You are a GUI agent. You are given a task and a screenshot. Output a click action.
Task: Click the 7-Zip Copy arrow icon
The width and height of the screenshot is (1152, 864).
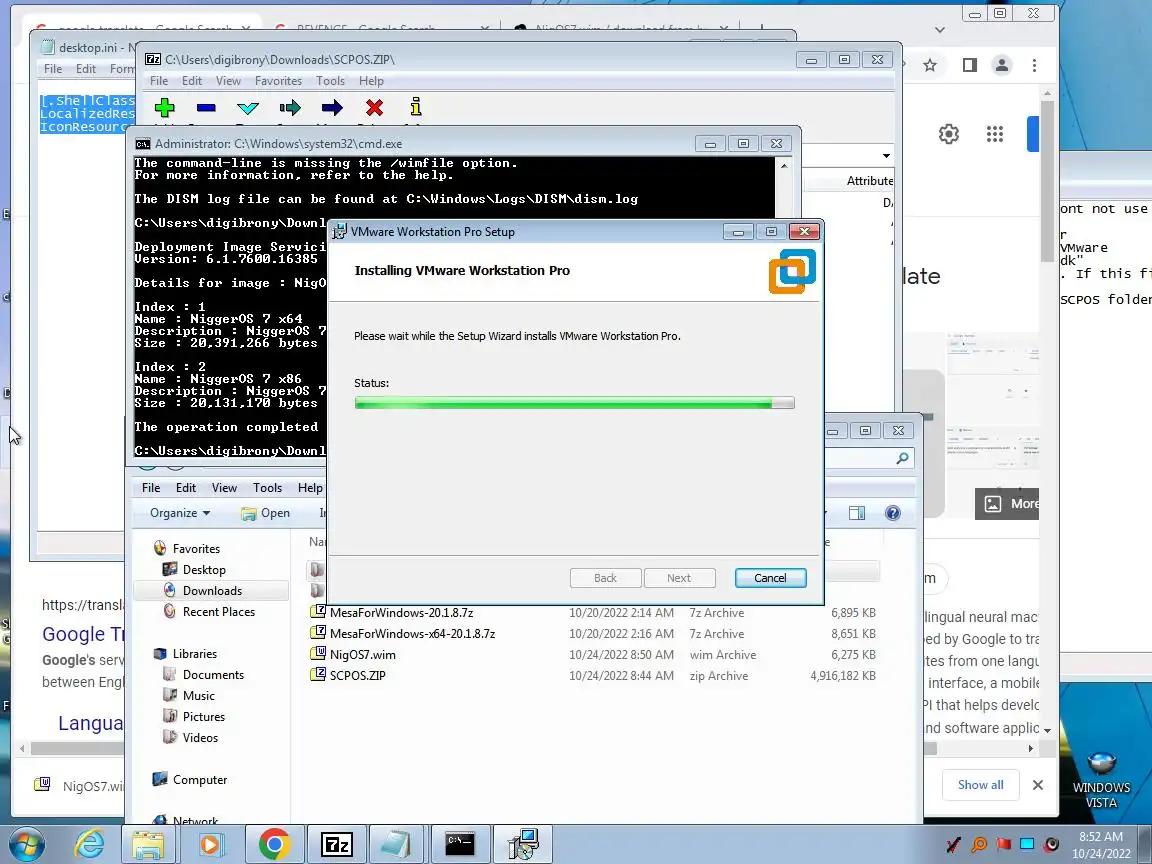290,108
